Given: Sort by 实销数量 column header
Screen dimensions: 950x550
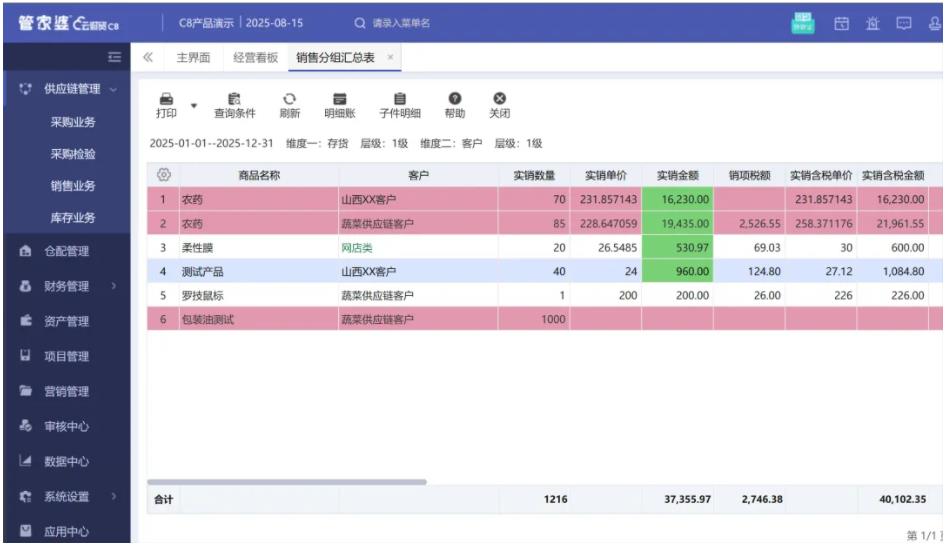Looking at the screenshot, I should tap(534, 176).
